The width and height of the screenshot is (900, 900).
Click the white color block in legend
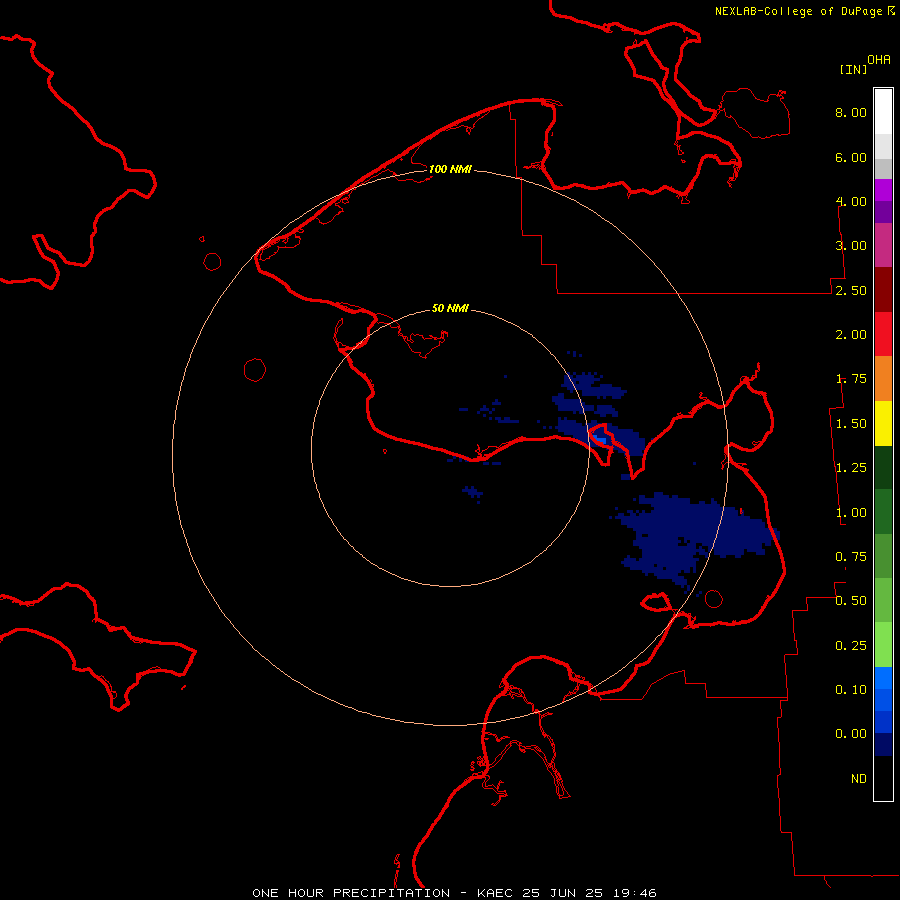[883, 112]
